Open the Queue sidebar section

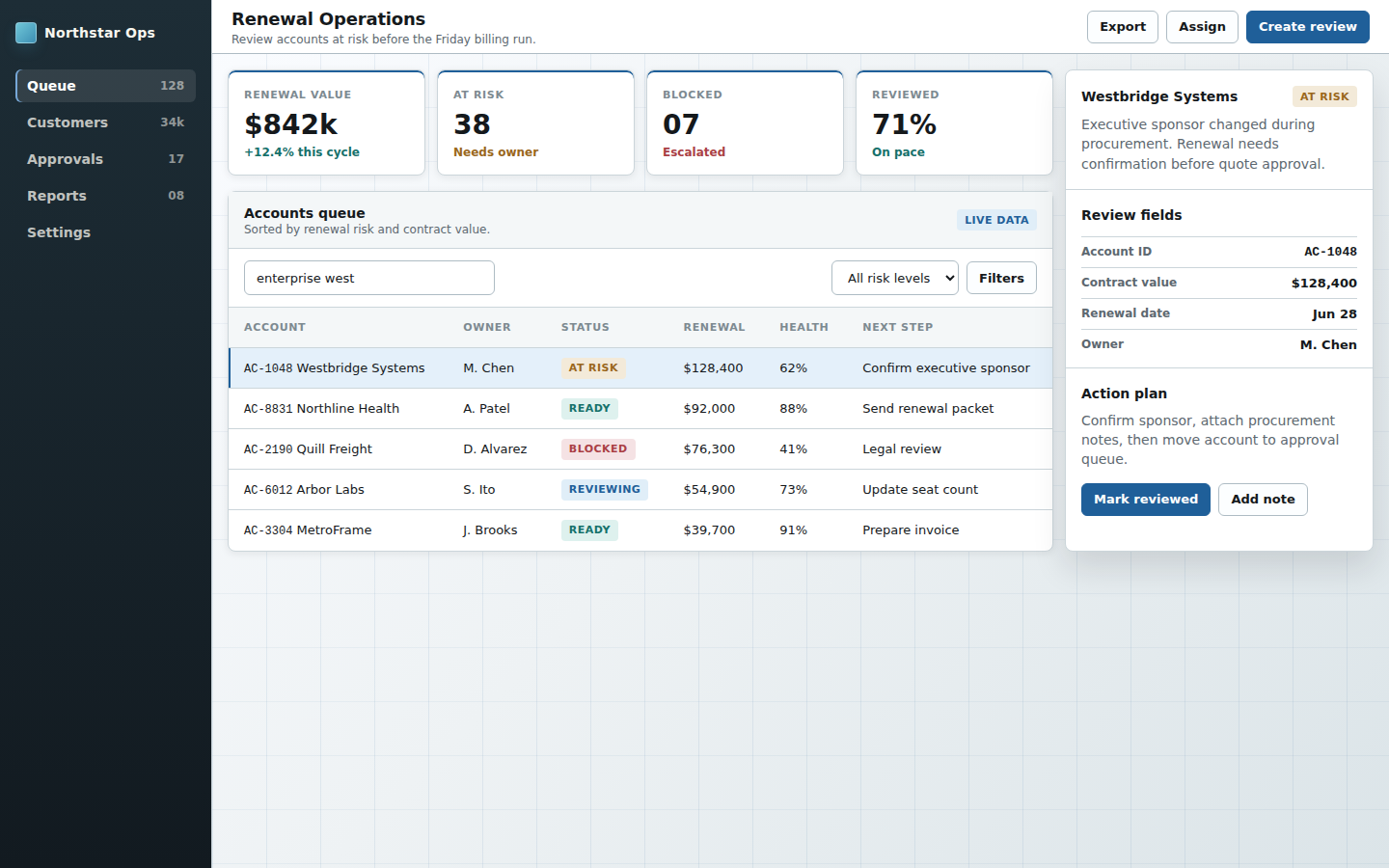[105, 86]
